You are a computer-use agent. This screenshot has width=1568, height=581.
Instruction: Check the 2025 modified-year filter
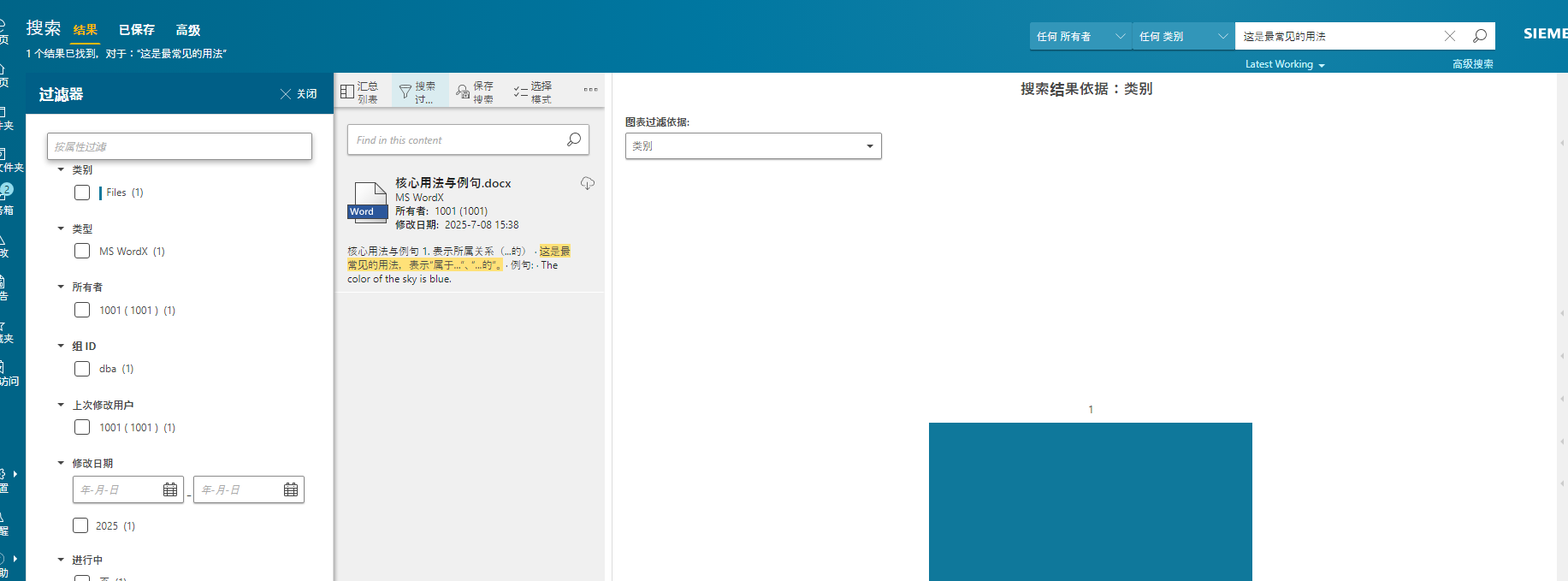coord(80,525)
